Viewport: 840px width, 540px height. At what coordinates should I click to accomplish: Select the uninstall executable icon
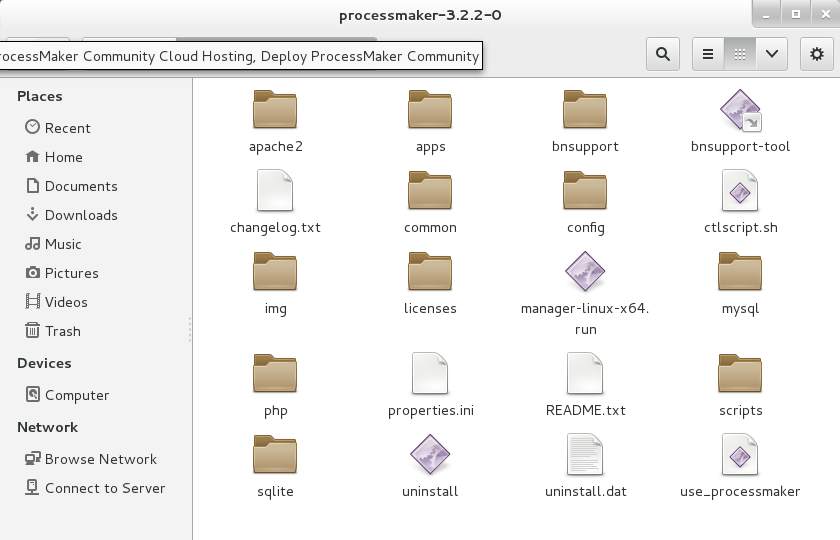(x=430, y=455)
